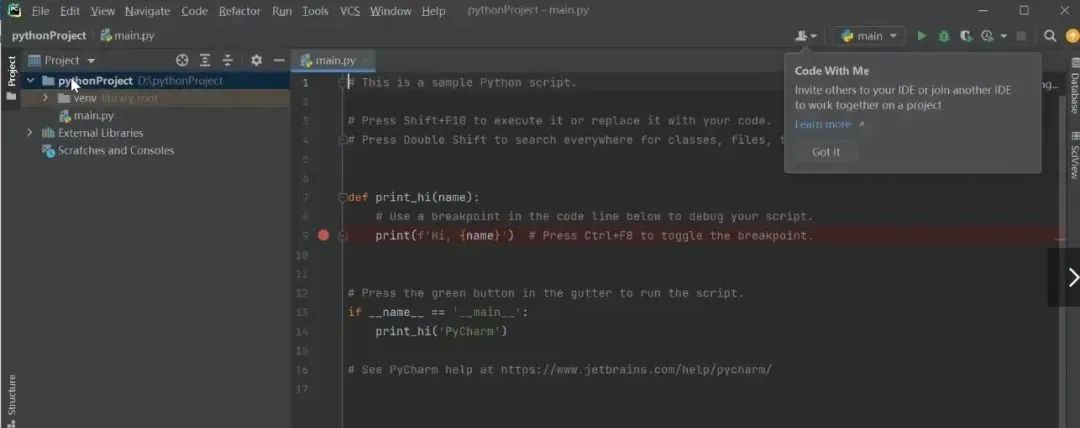This screenshot has width=1080, height=428.
Task: Click the Scratches and Consoles icon
Action: [x=48, y=150]
